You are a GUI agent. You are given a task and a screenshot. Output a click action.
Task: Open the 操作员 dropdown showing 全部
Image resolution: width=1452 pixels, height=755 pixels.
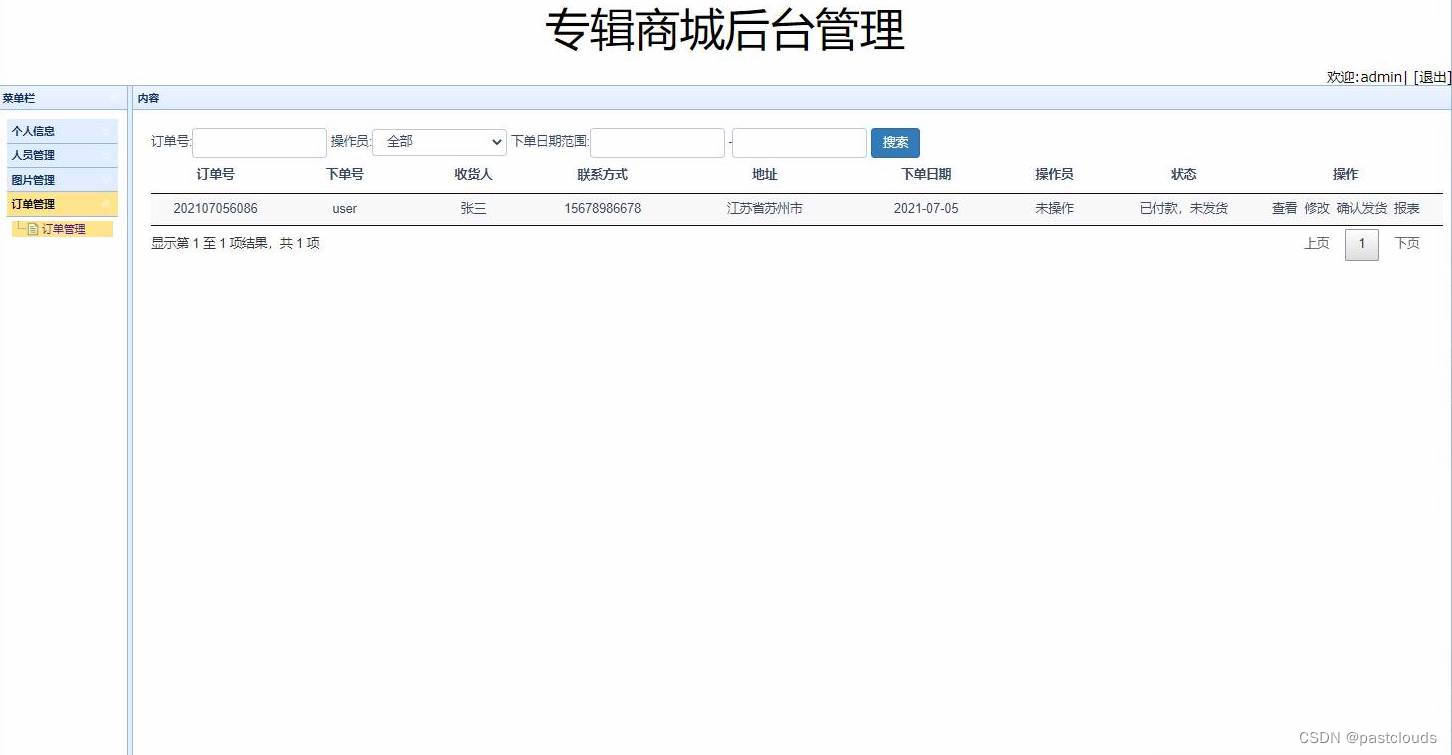pyautogui.click(x=440, y=142)
